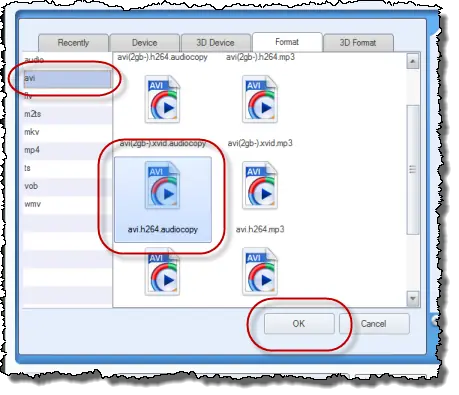Select vob in the format list

(x=67, y=186)
